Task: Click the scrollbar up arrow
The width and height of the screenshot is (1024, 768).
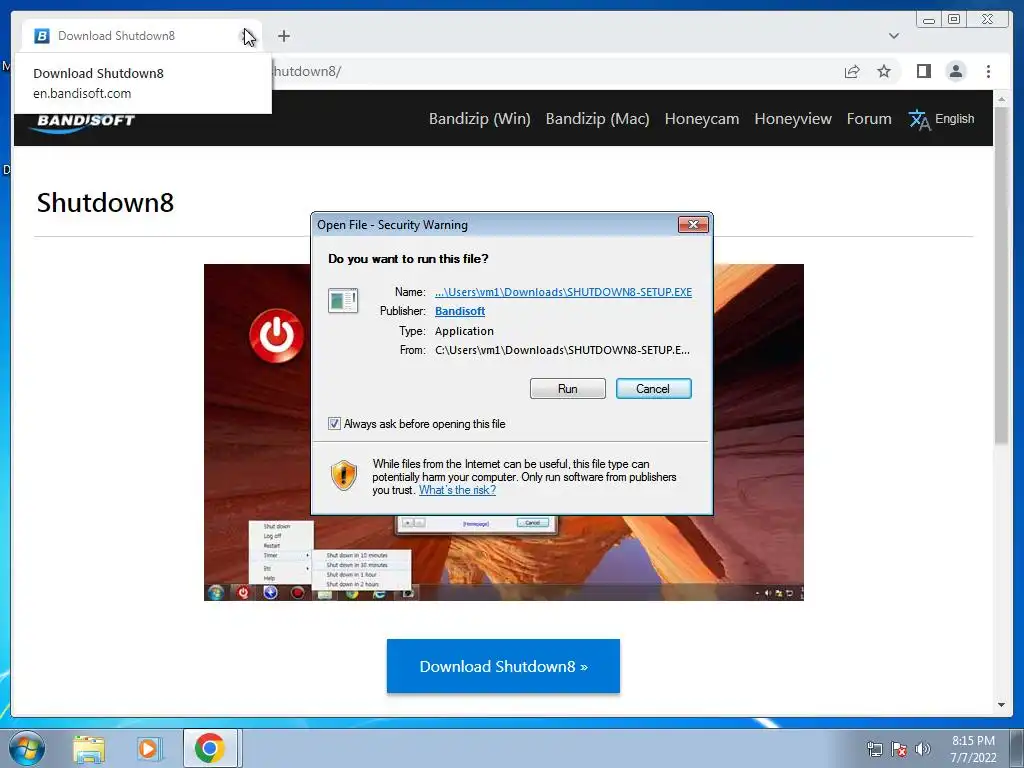Action: 1001,99
